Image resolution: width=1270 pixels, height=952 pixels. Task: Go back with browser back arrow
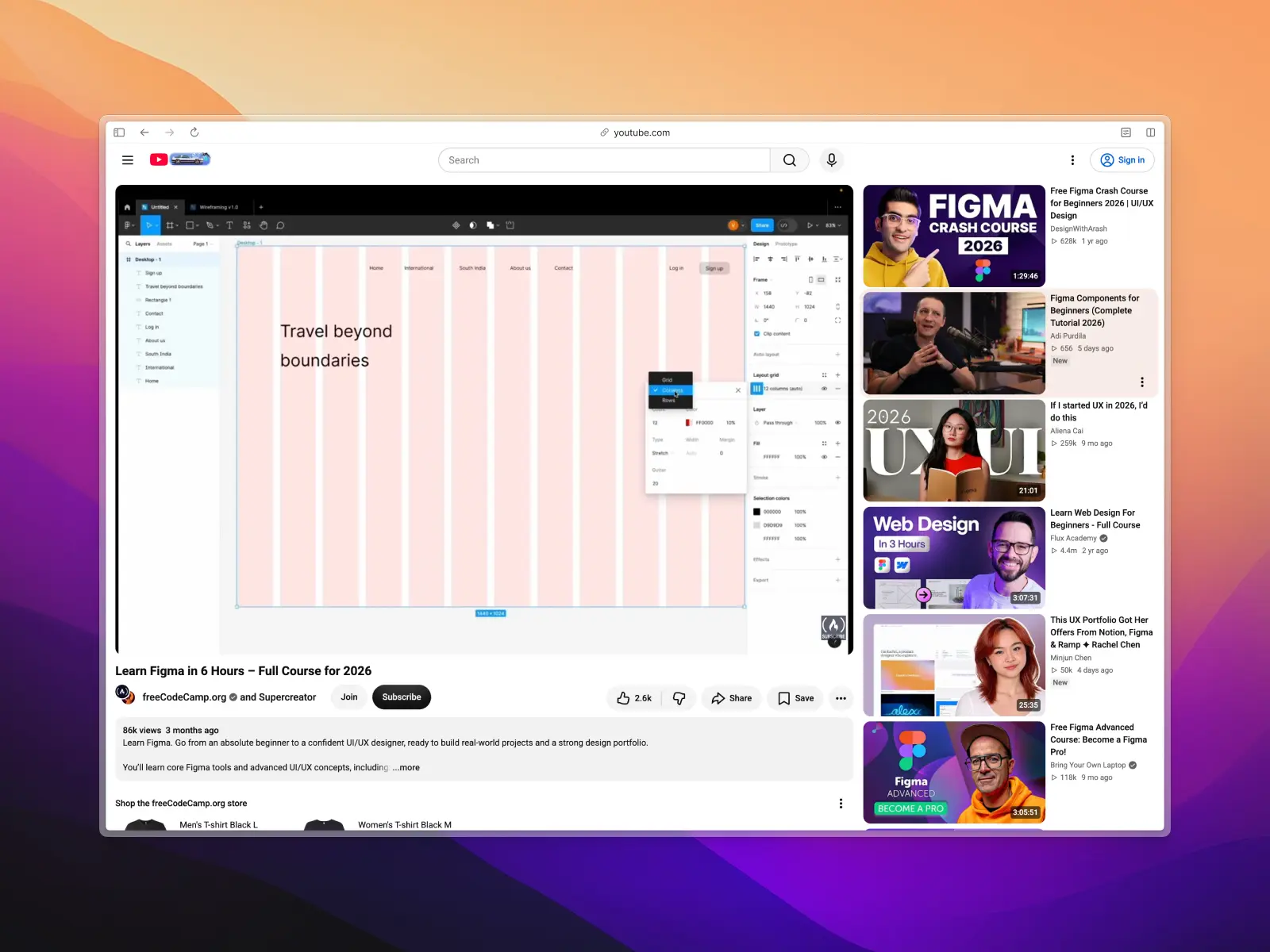[144, 132]
